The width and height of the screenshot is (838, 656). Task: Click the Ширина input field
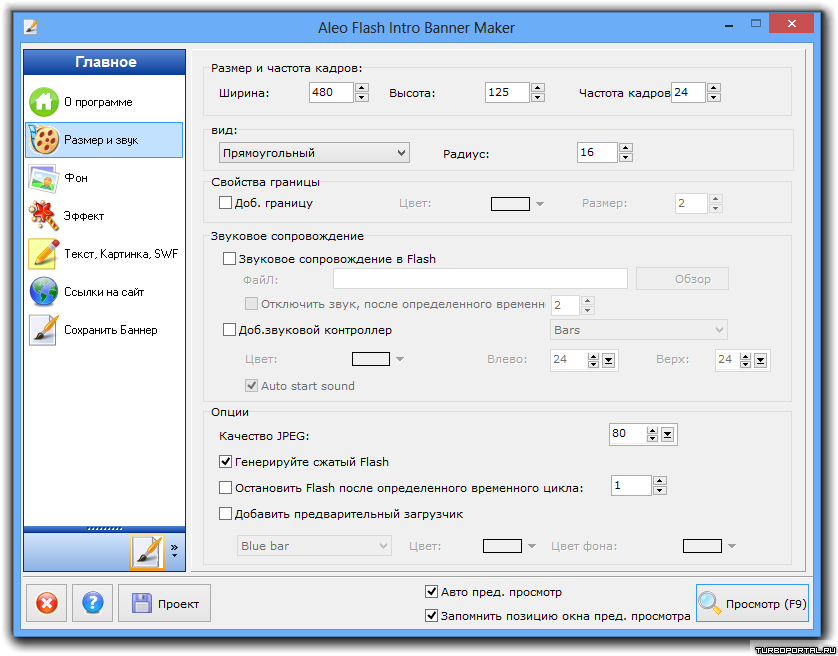(331, 92)
